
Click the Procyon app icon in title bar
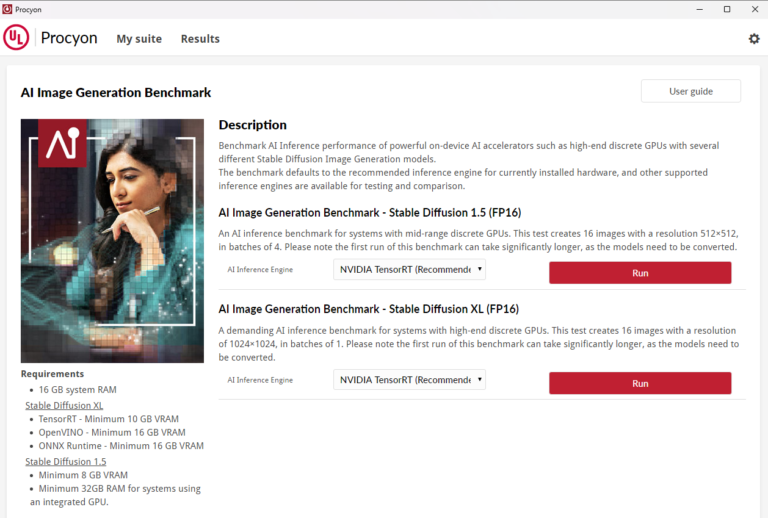(x=8, y=9)
